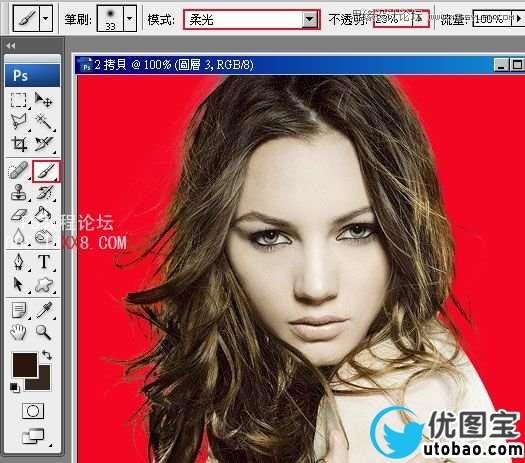This screenshot has width=525, height=463.
Task: Select the Eyedropper tool
Action: (x=44, y=310)
